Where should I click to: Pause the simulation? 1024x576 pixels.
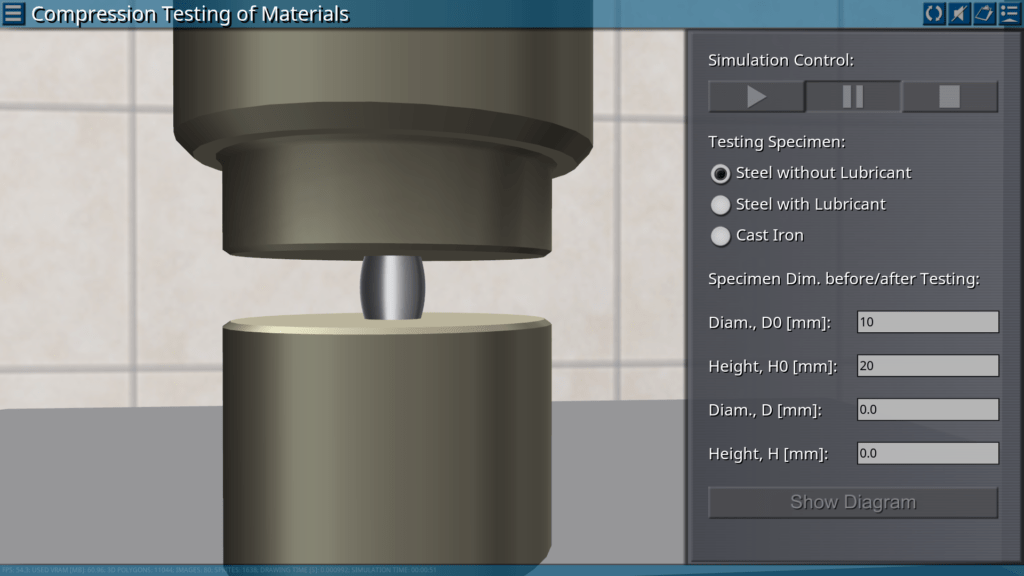(x=853, y=97)
